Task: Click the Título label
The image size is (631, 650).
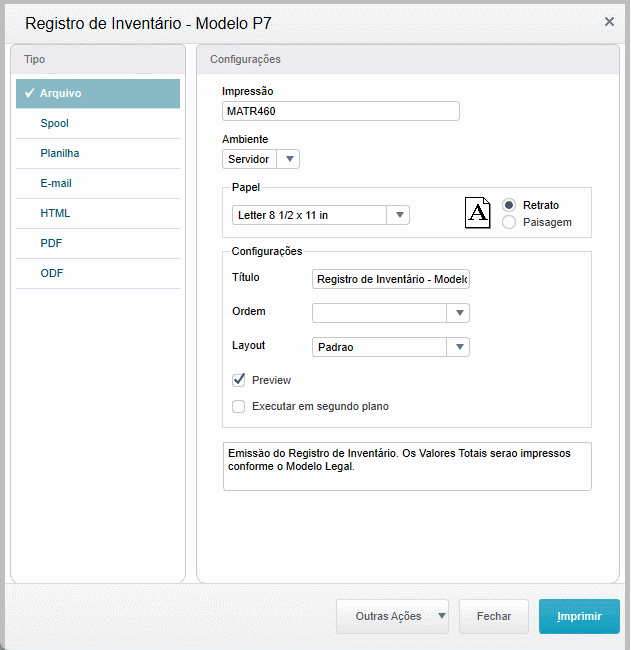Action: 246,277
